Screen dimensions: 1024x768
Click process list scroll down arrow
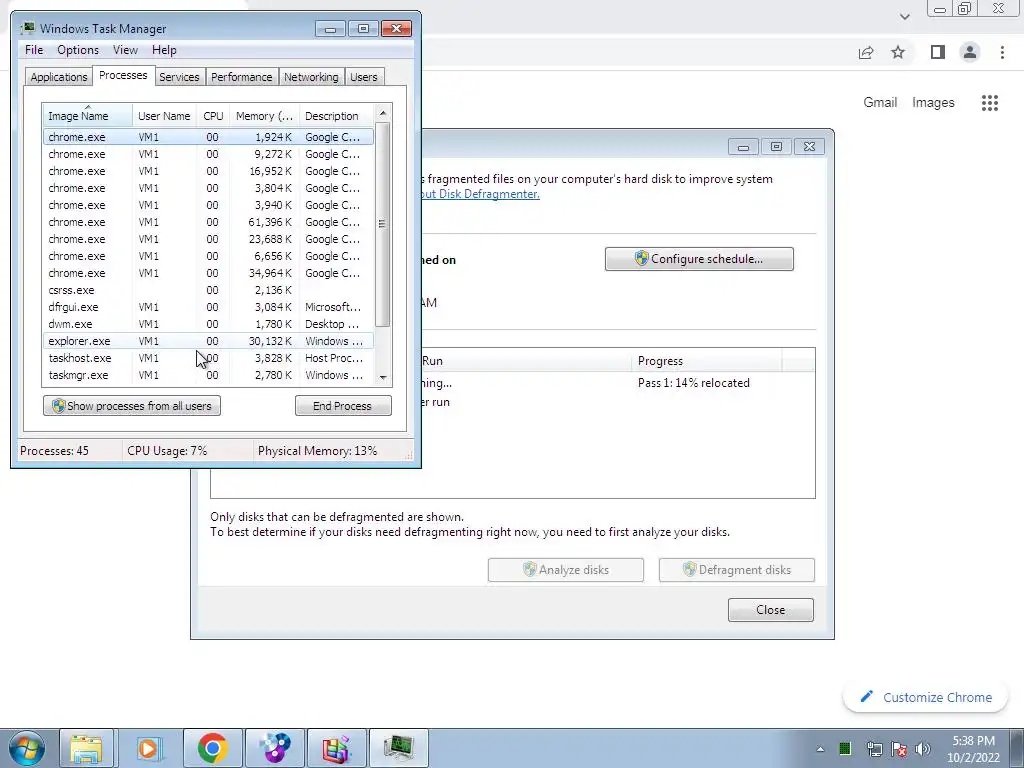pos(383,377)
